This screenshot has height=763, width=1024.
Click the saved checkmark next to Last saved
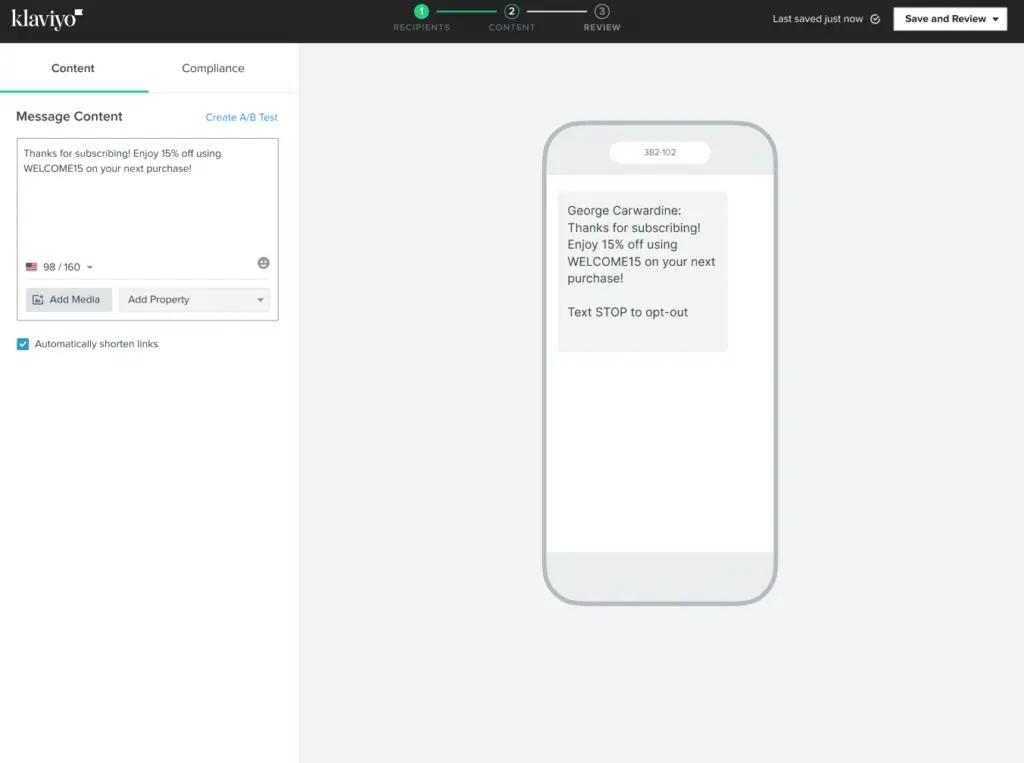point(874,18)
